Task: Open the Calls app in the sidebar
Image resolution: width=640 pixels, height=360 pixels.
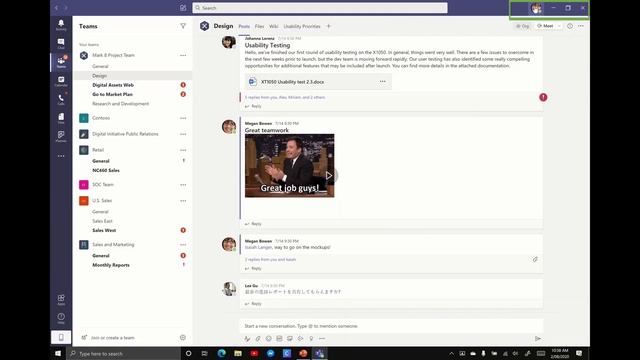Action: click(x=61, y=100)
